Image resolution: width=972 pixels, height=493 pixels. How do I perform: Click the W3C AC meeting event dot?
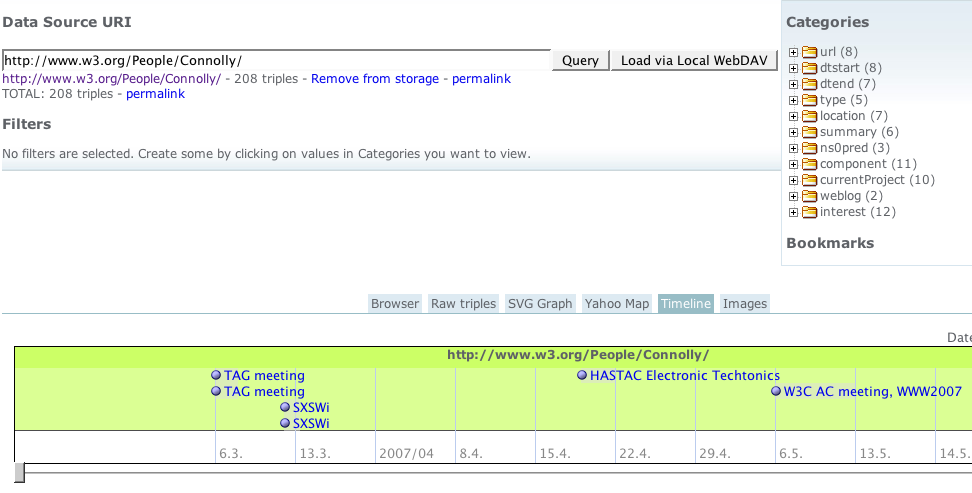tap(776, 392)
